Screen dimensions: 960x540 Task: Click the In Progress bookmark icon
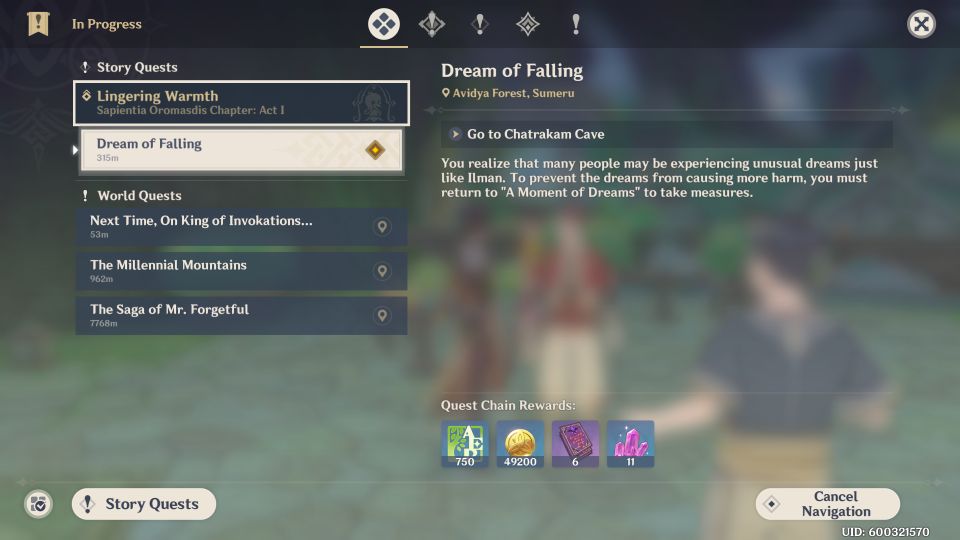[x=38, y=24]
